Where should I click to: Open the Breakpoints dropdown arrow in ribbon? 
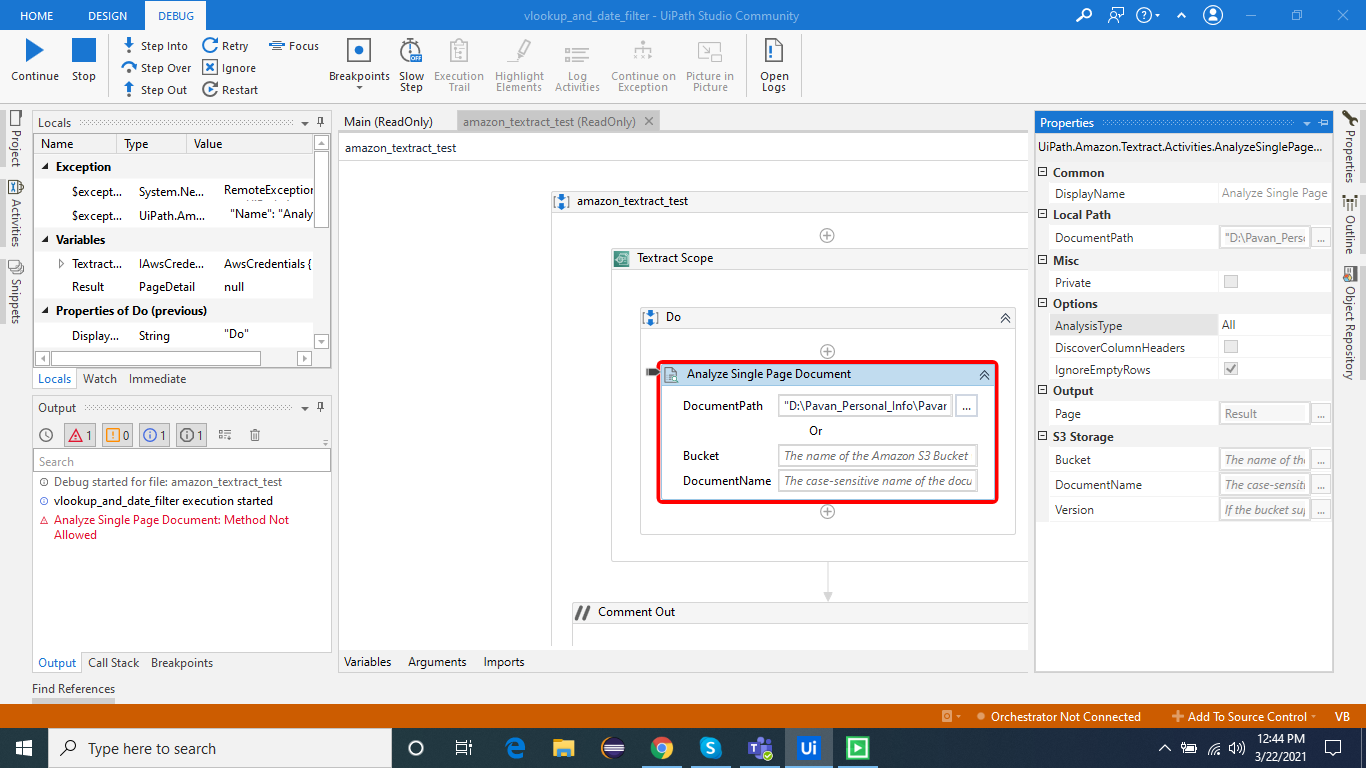point(359,88)
